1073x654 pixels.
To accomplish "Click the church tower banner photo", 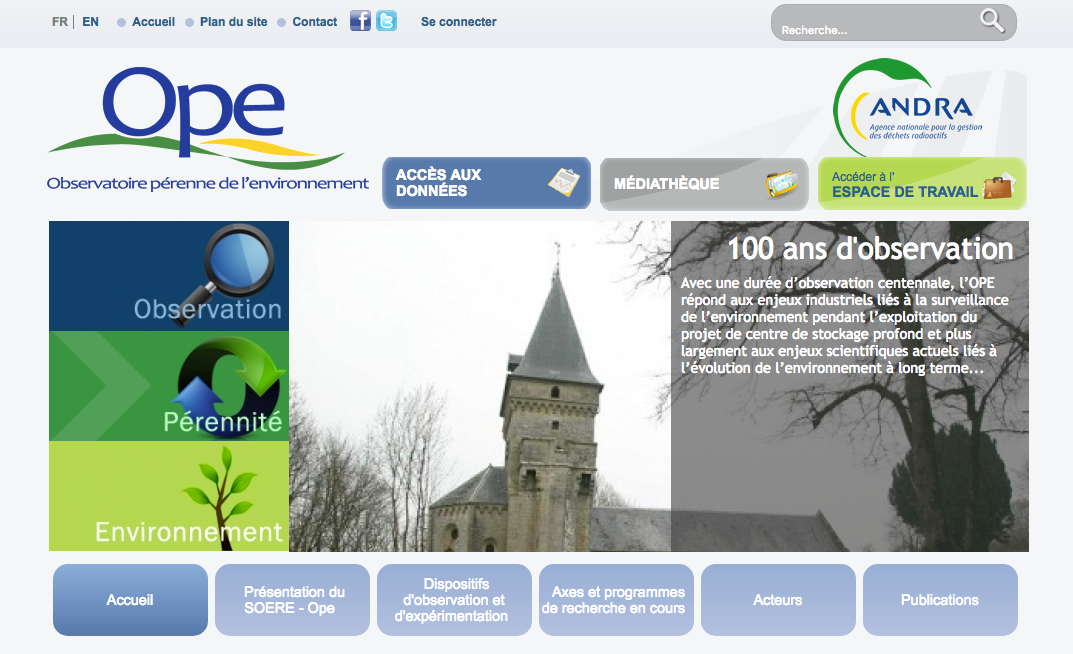I will click(x=480, y=386).
